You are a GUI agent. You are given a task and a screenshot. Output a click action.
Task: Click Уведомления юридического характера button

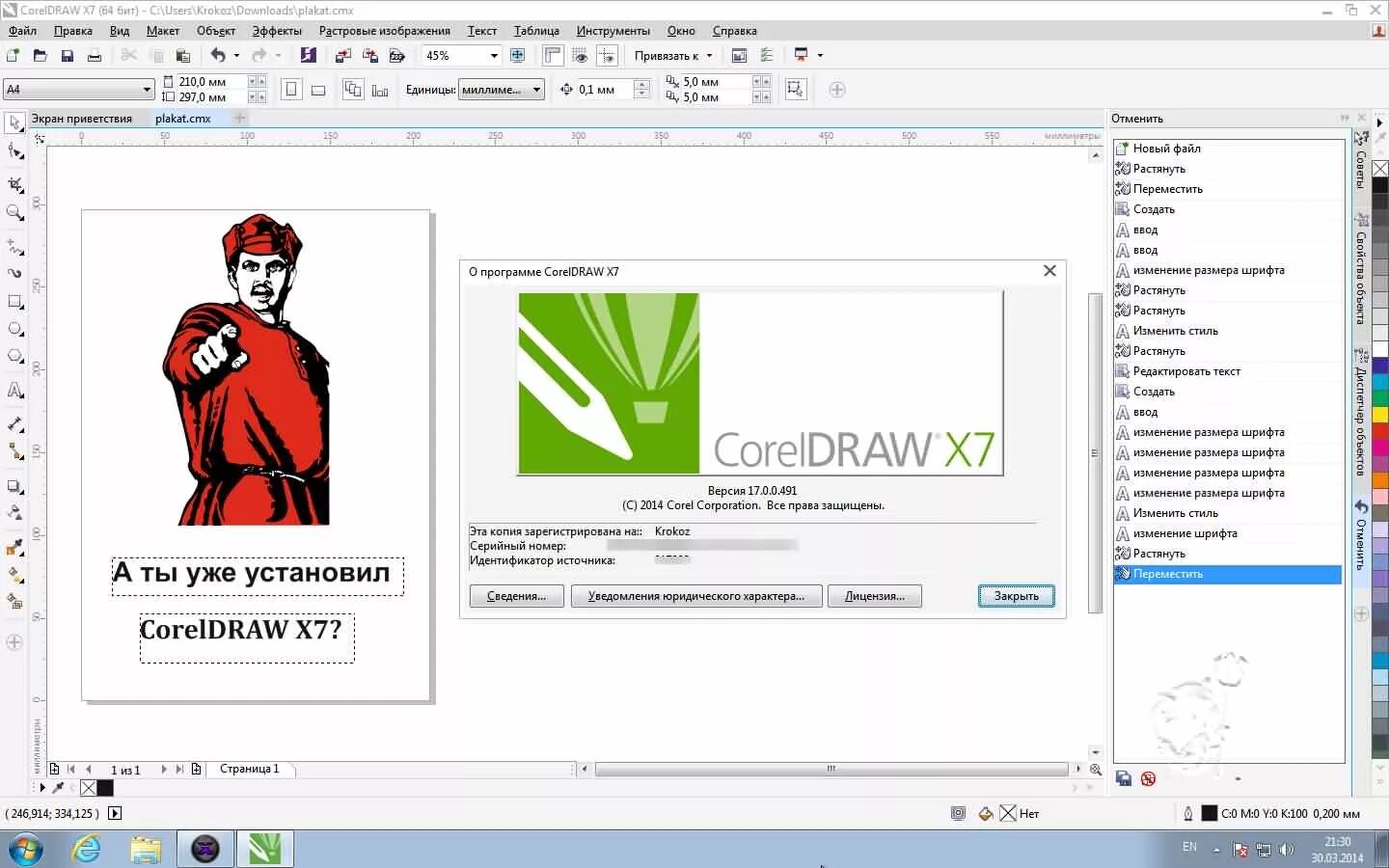696,596
